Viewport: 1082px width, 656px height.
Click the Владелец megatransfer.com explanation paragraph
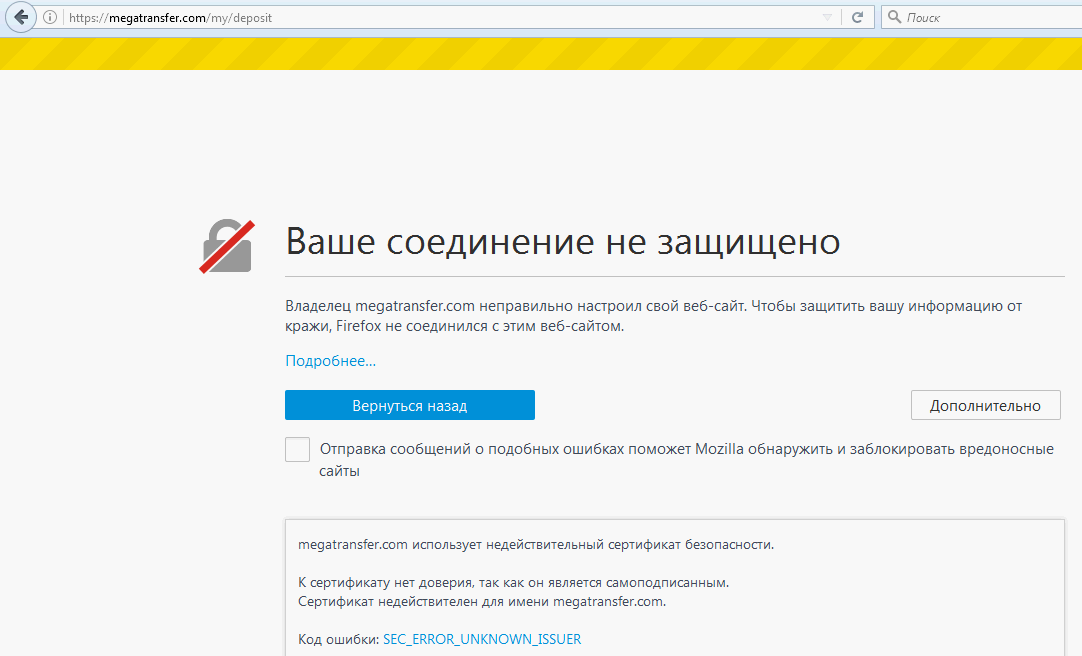[653, 316]
